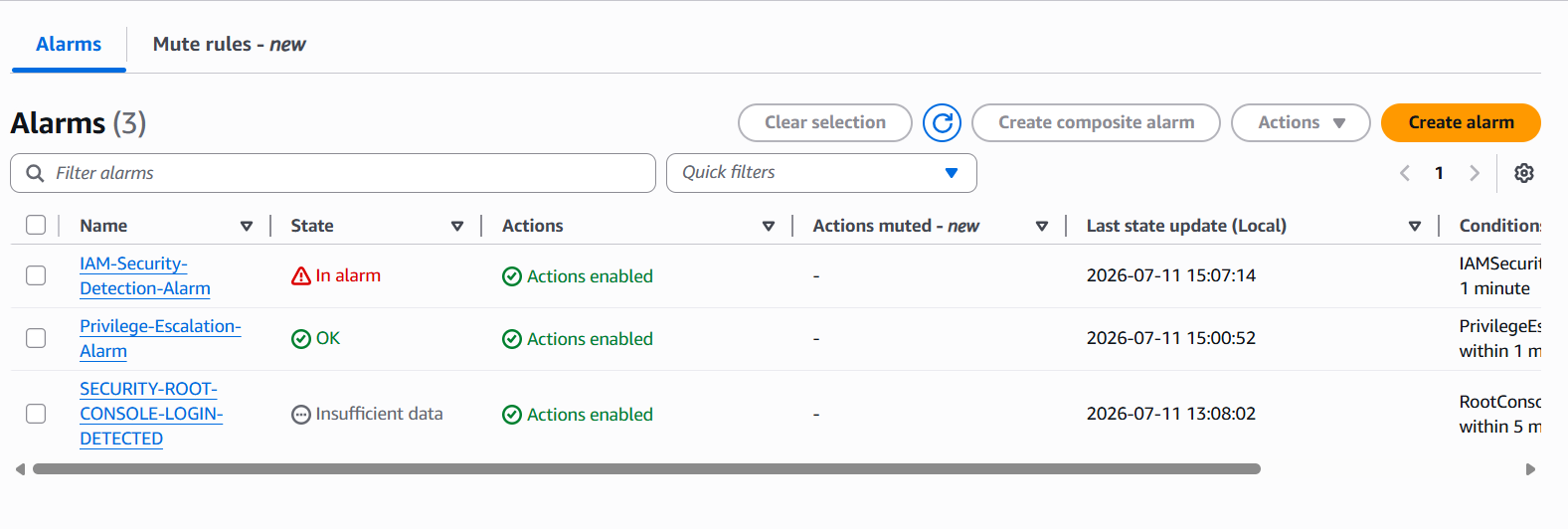Sort by the Actions column arrow

(769, 226)
